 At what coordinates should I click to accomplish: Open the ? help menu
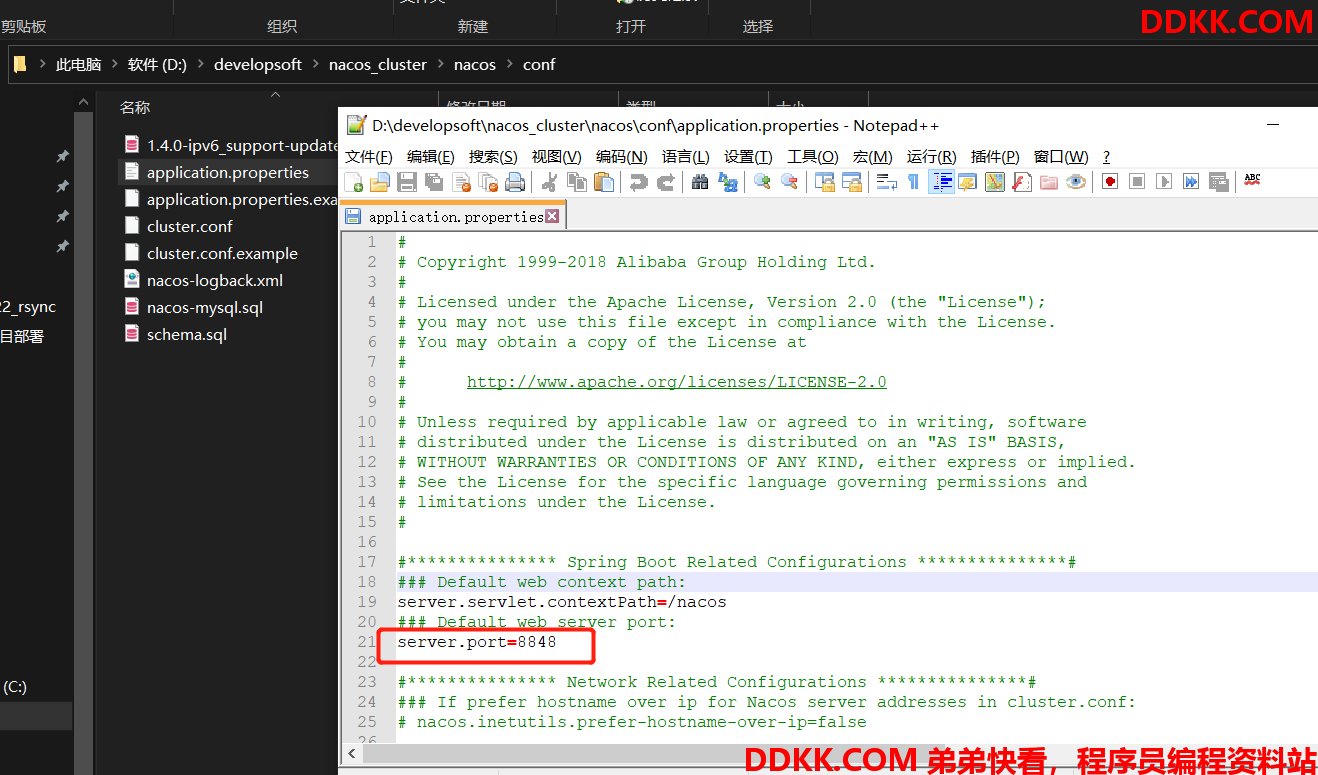coord(1107,157)
